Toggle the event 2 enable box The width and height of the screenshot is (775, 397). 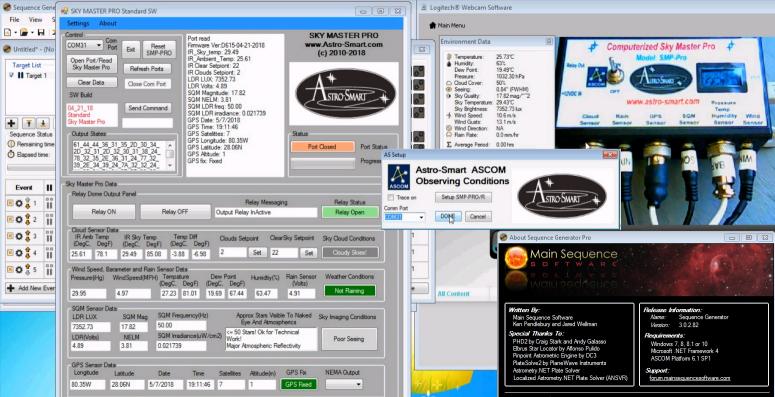click(x=10, y=220)
